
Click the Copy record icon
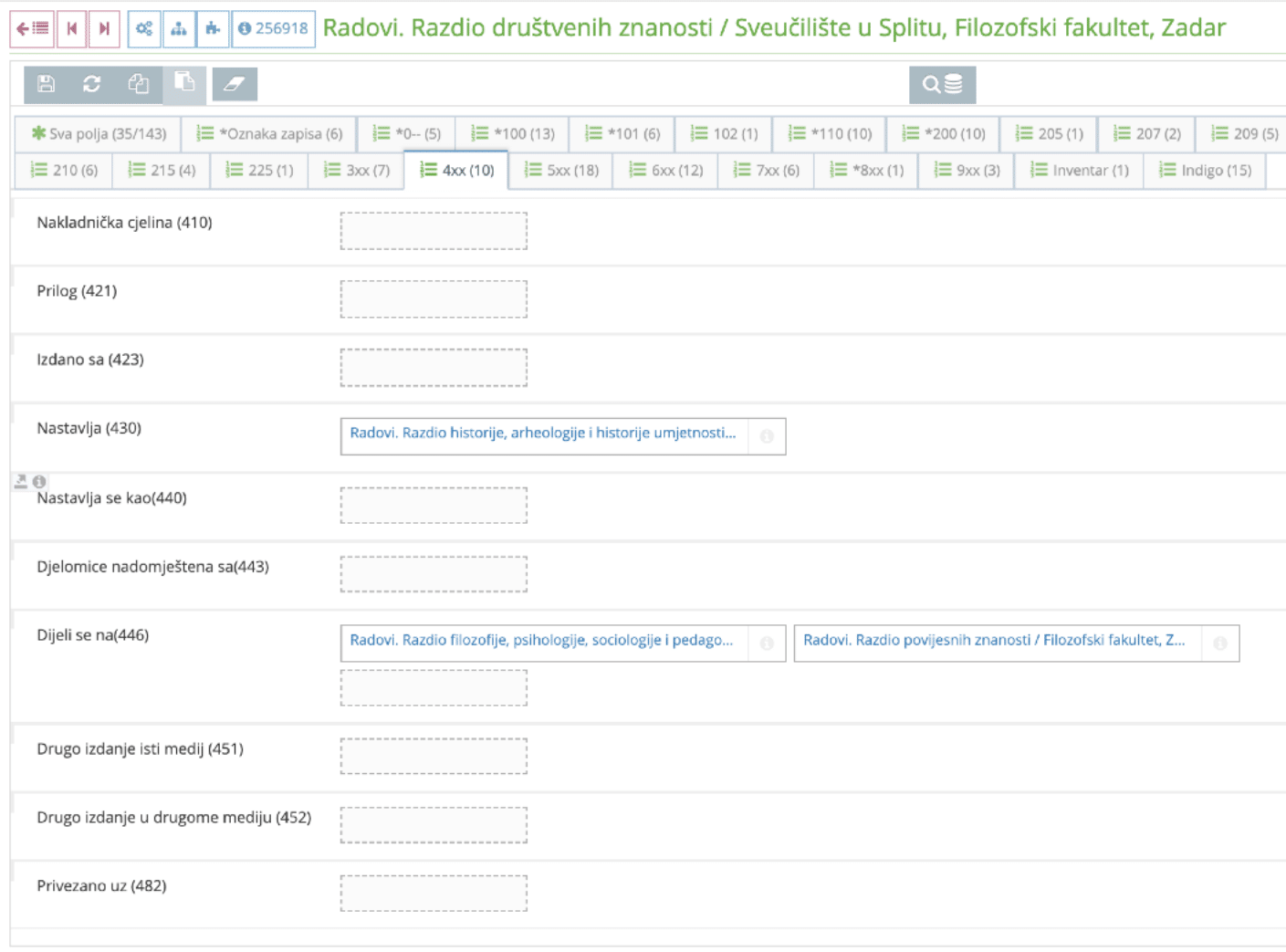coord(139,84)
